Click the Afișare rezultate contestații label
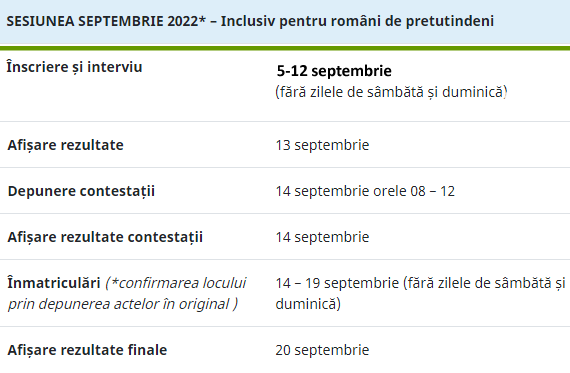Image resolution: width=570 pixels, height=373 pixels. click(x=105, y=237)
